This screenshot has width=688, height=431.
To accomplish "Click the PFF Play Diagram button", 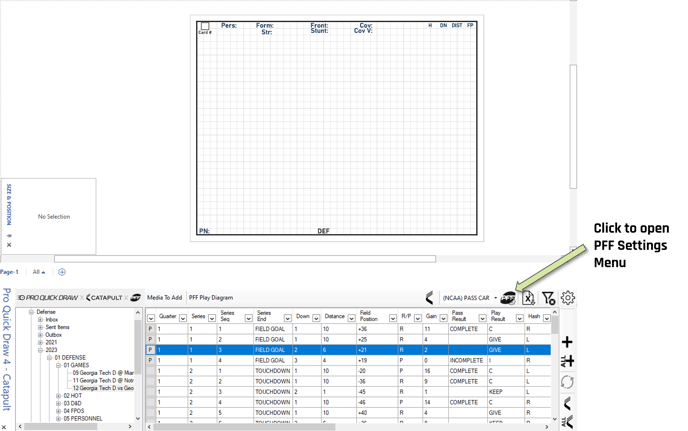I will pos(211,298).
